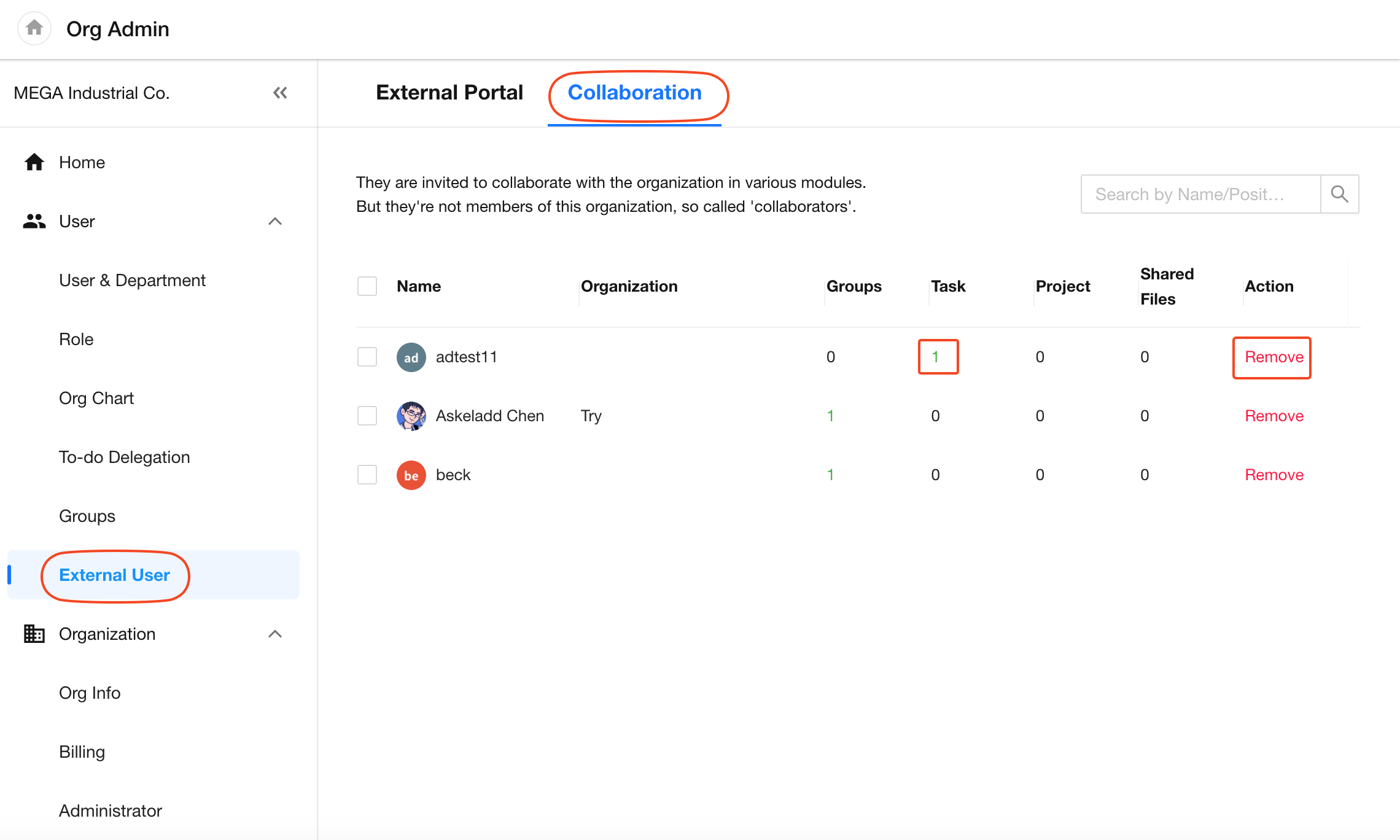The image size is (1400, 840).
Task: Remove collaborator Askeladd Chen
Action: point(1274,416)
